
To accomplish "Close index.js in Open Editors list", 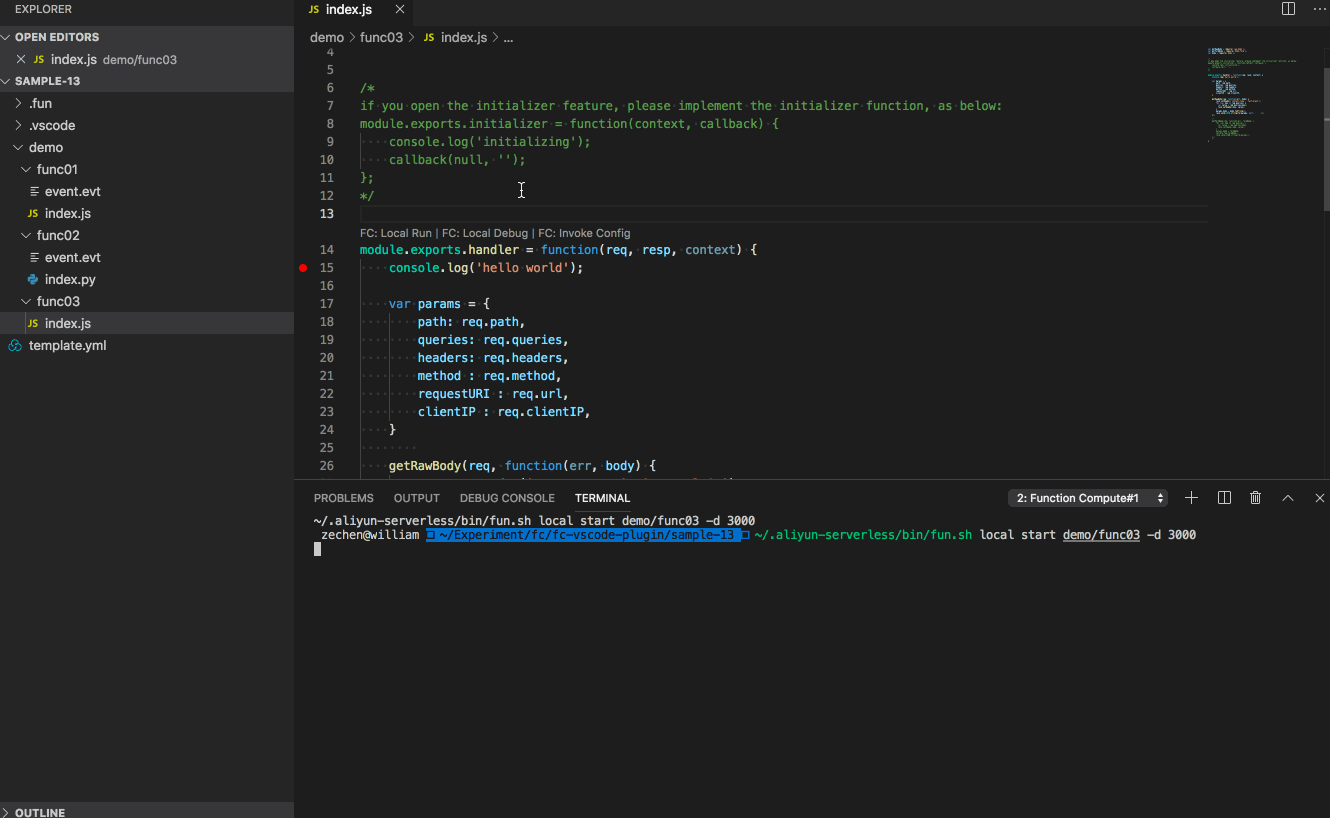I will coord(21,59).
